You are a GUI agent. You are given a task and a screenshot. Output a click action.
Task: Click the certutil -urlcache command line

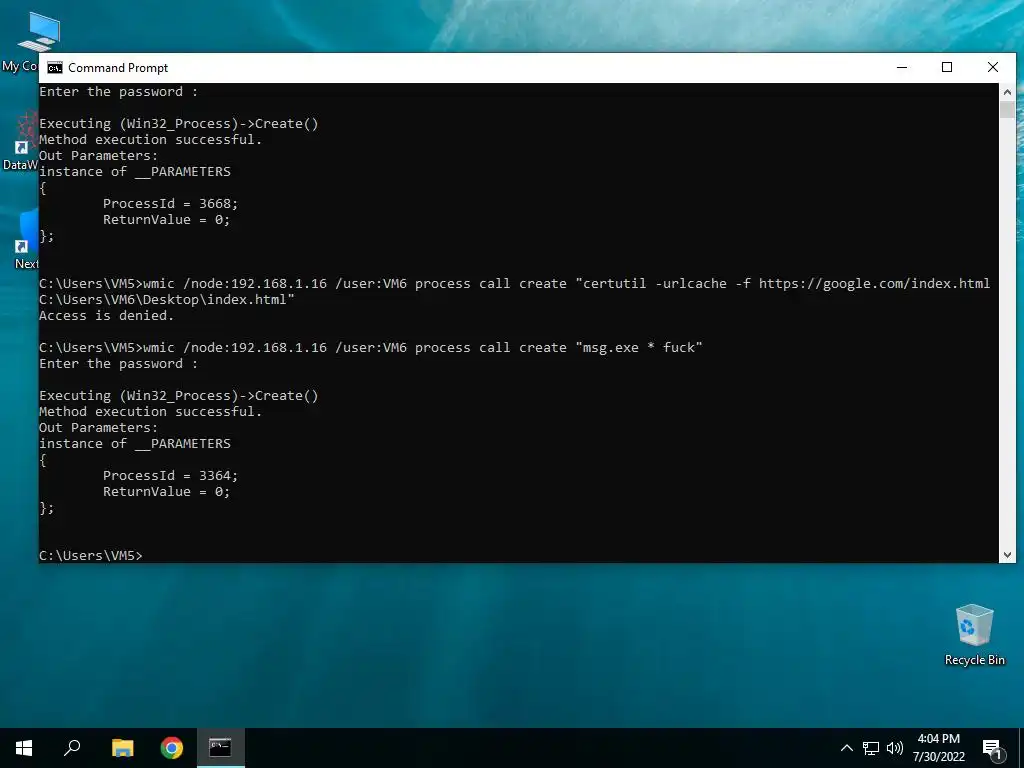pyautogui.click(x=515, y=283)
